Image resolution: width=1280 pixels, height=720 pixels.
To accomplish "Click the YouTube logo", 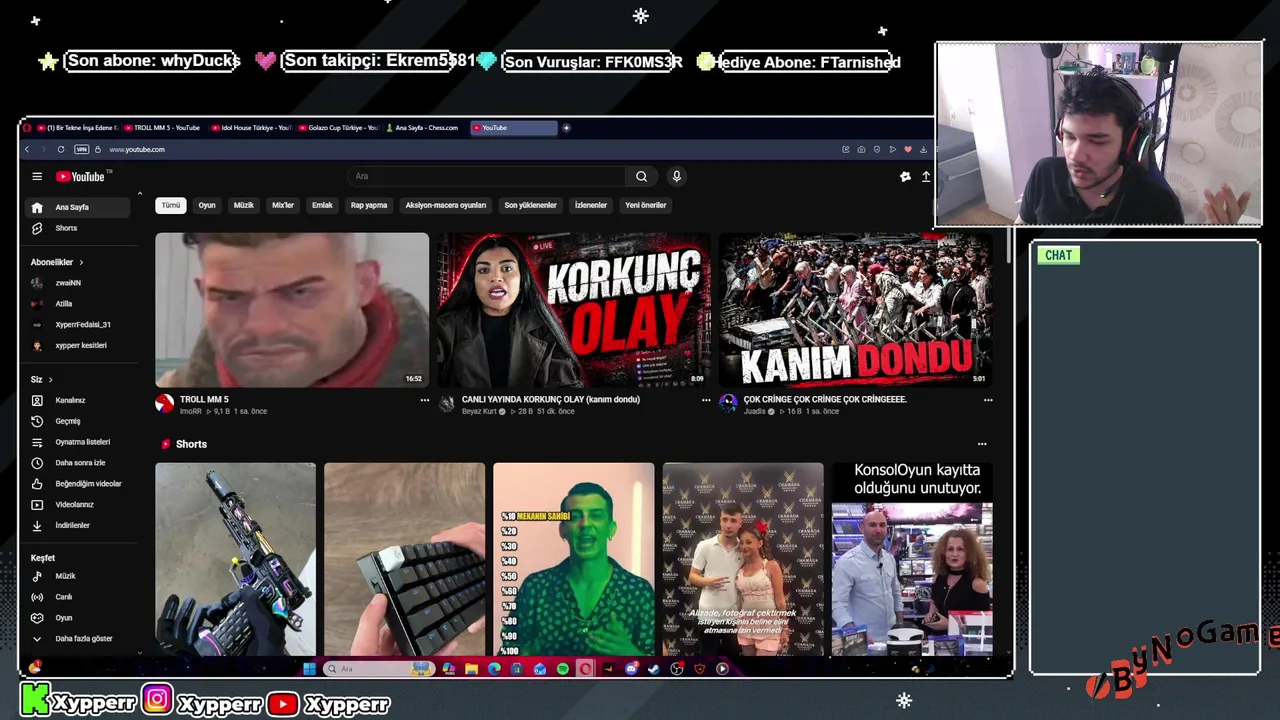I will pos(81,176).
